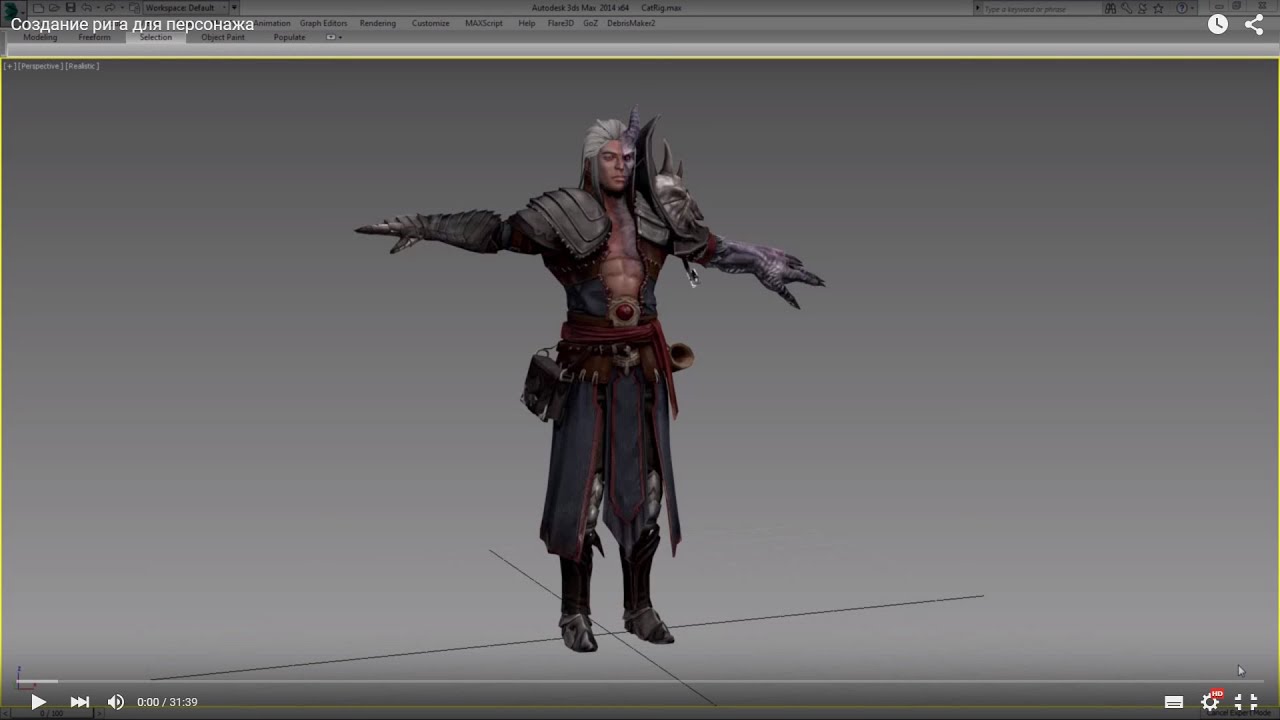Open the Favorites star icon
The image size is (1280, 720).
pos(1158,8)
